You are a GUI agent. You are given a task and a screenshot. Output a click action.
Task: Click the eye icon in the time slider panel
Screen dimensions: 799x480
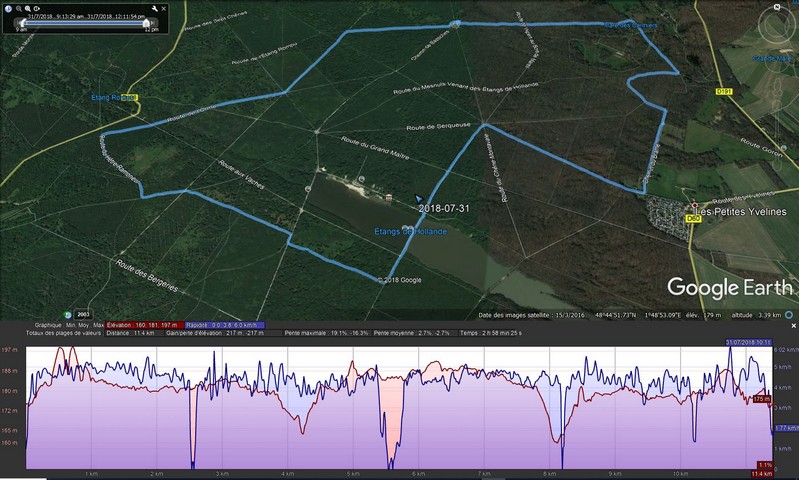pyautogui.click(x=37, y=8)
